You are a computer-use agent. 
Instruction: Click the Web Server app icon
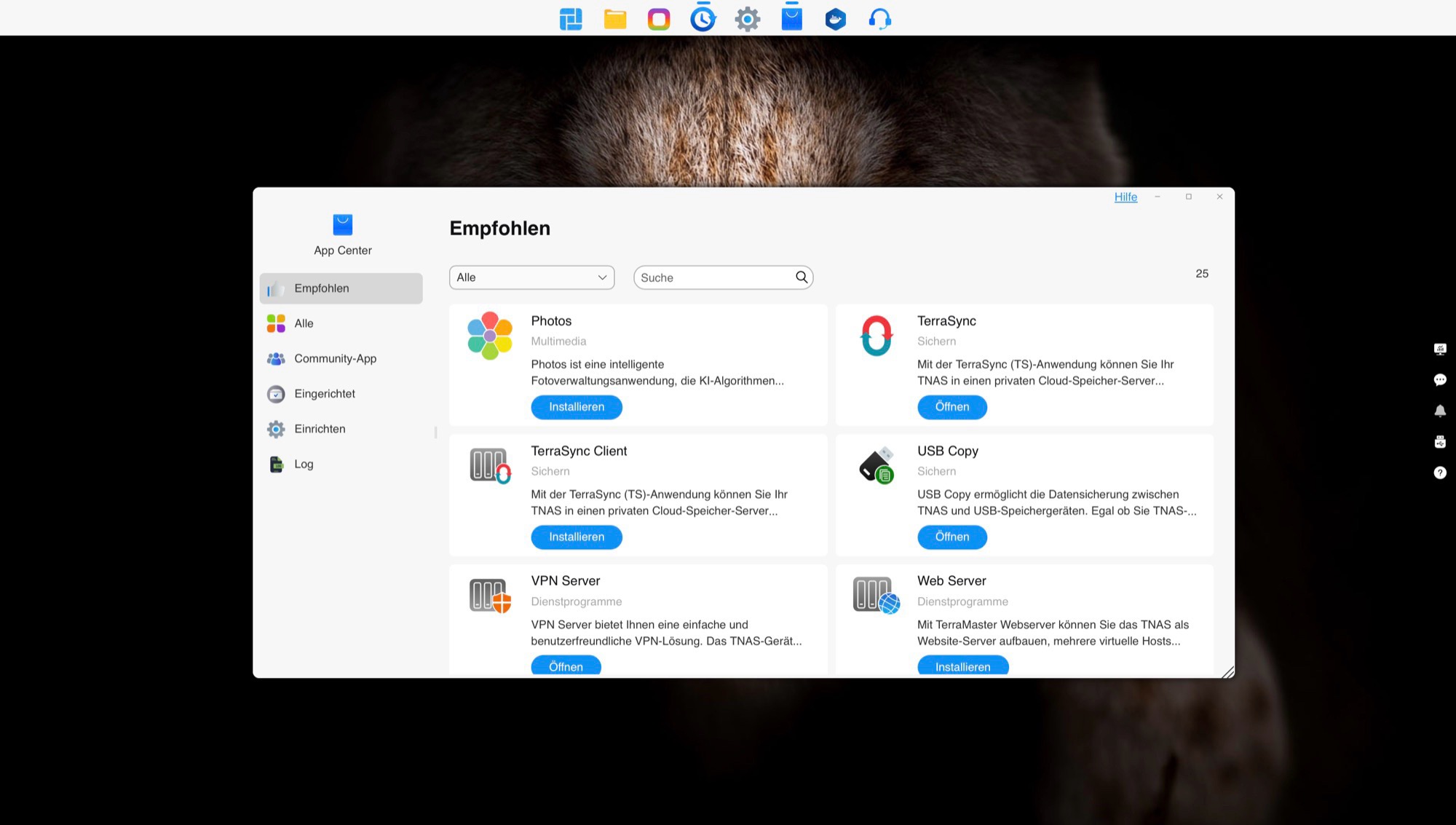coord(876,596)
